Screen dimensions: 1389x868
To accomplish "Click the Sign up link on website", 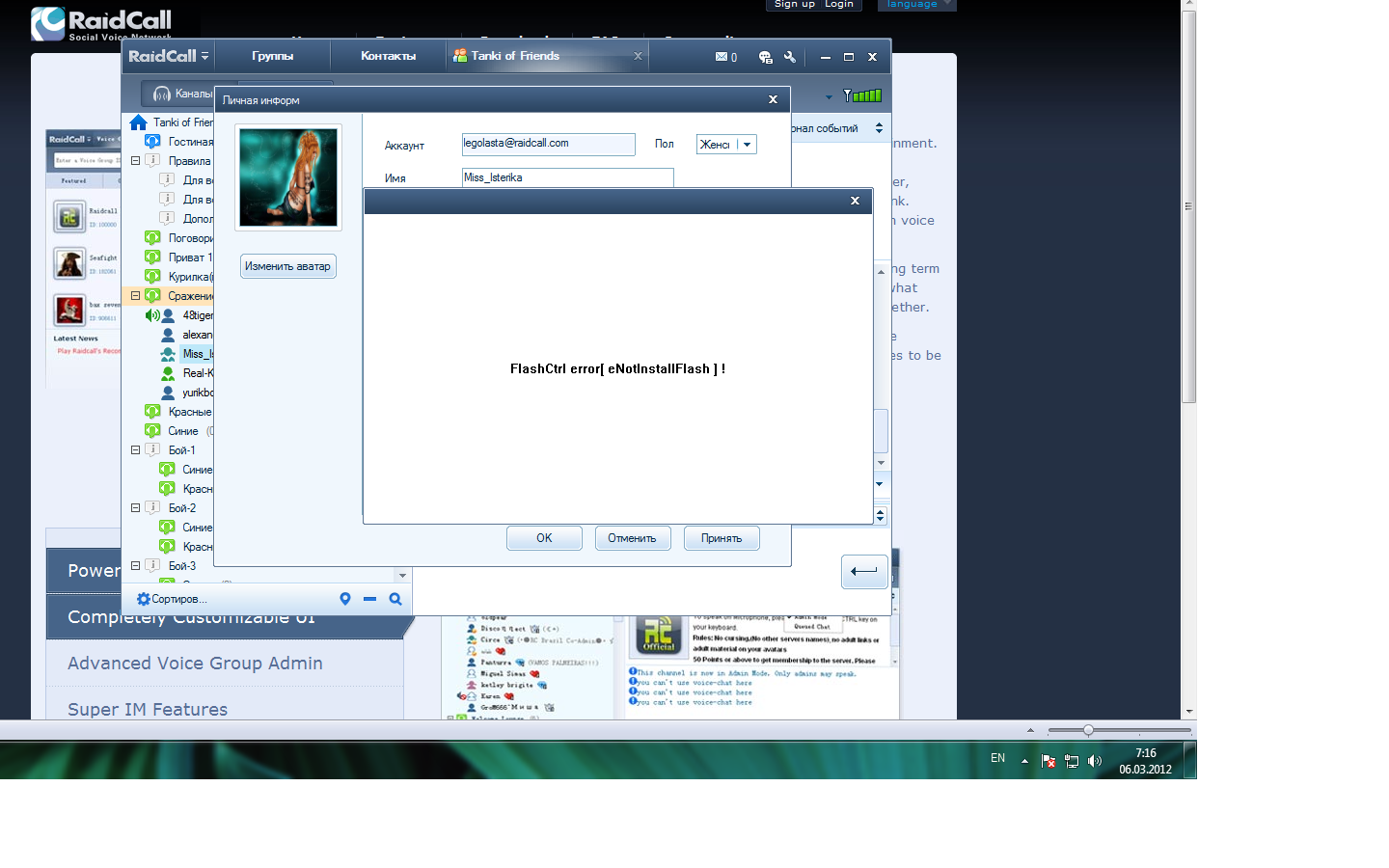I will click(x=795, y=5).
